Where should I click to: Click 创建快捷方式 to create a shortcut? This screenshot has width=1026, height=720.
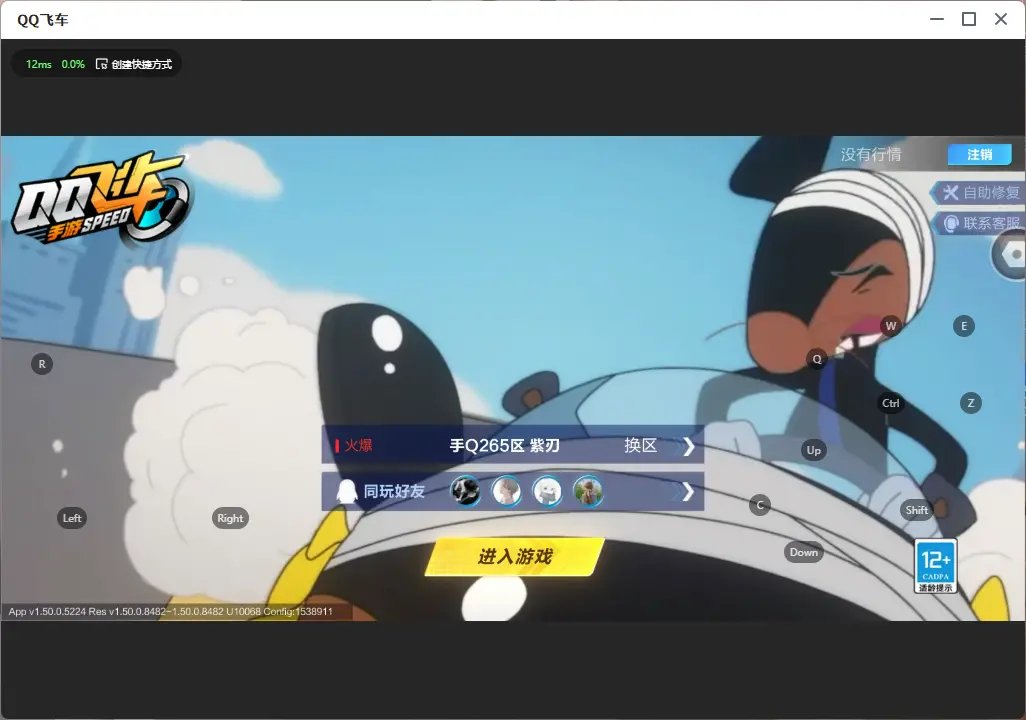point(141,63)
